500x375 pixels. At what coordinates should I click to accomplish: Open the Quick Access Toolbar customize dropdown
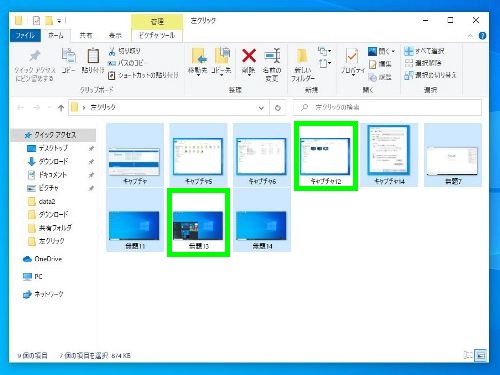(59, 21)
